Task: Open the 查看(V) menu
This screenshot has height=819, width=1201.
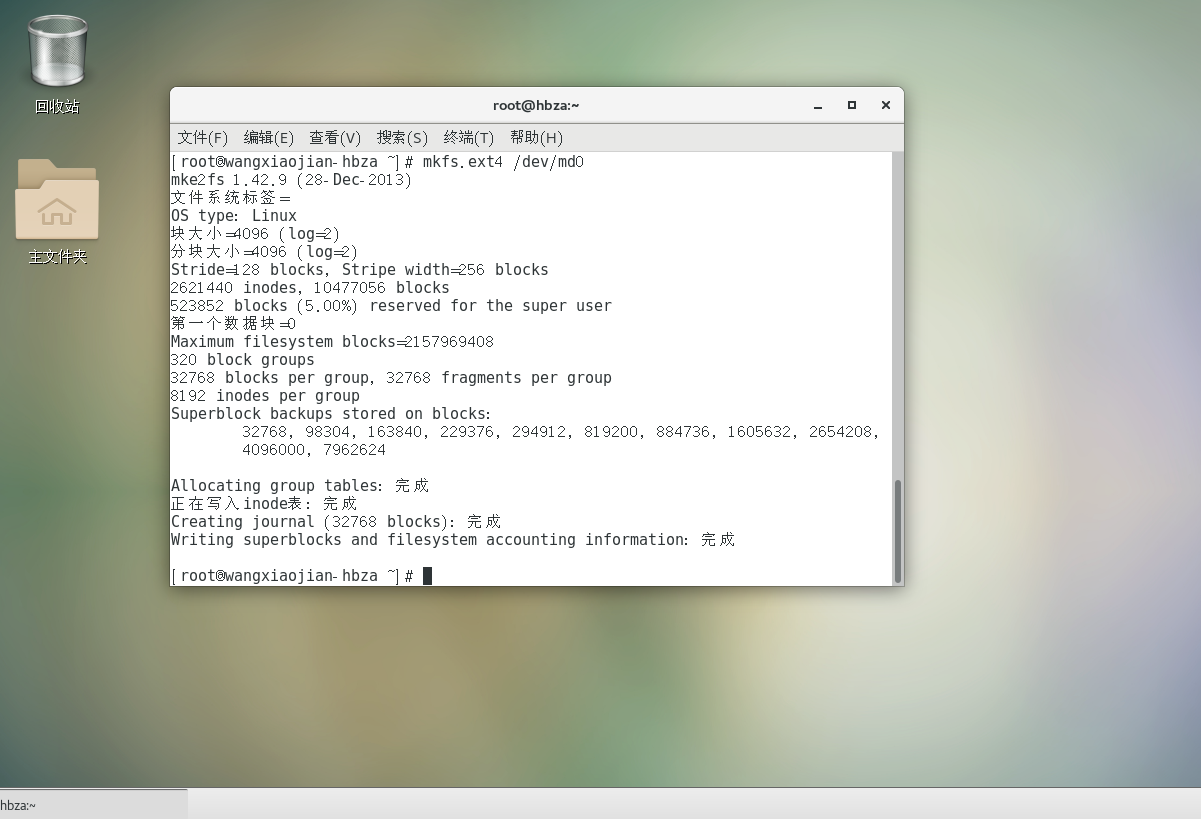Action: (x=335, y=138)
